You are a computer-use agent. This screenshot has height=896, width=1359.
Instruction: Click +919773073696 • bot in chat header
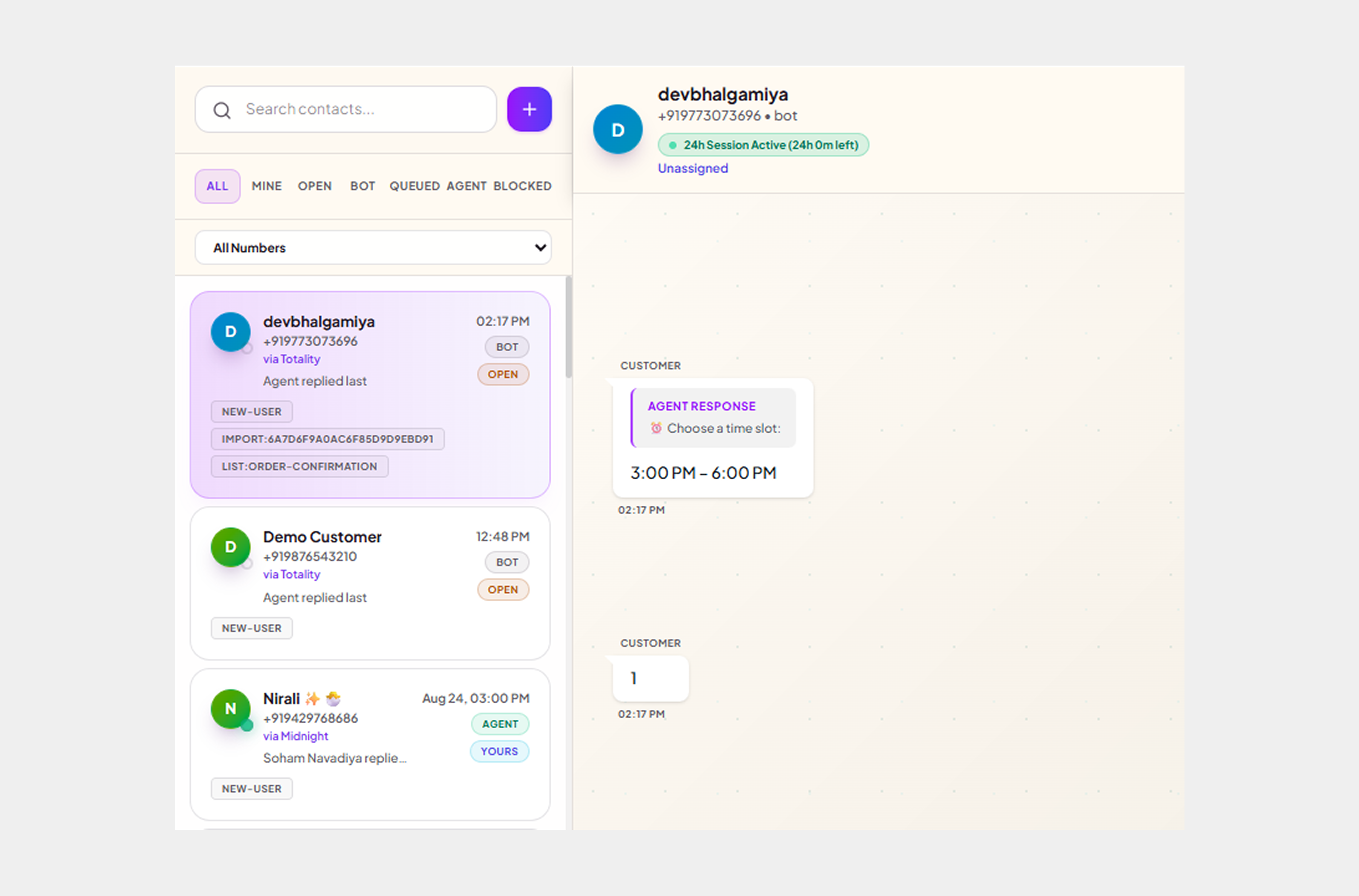(727, 115)
